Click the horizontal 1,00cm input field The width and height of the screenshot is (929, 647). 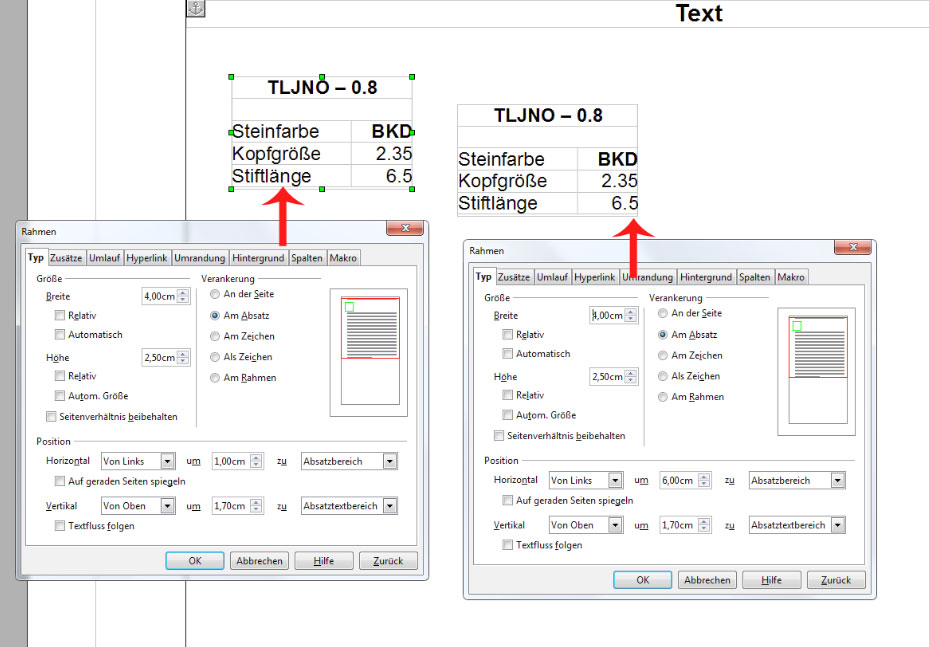coord(229,462)
